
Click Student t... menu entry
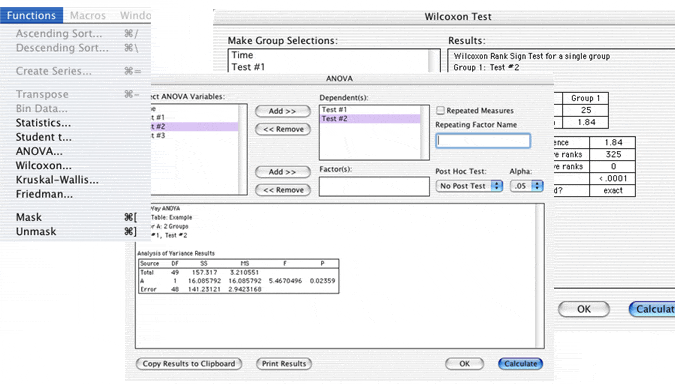pyautogui.click(x=44, y=137)
